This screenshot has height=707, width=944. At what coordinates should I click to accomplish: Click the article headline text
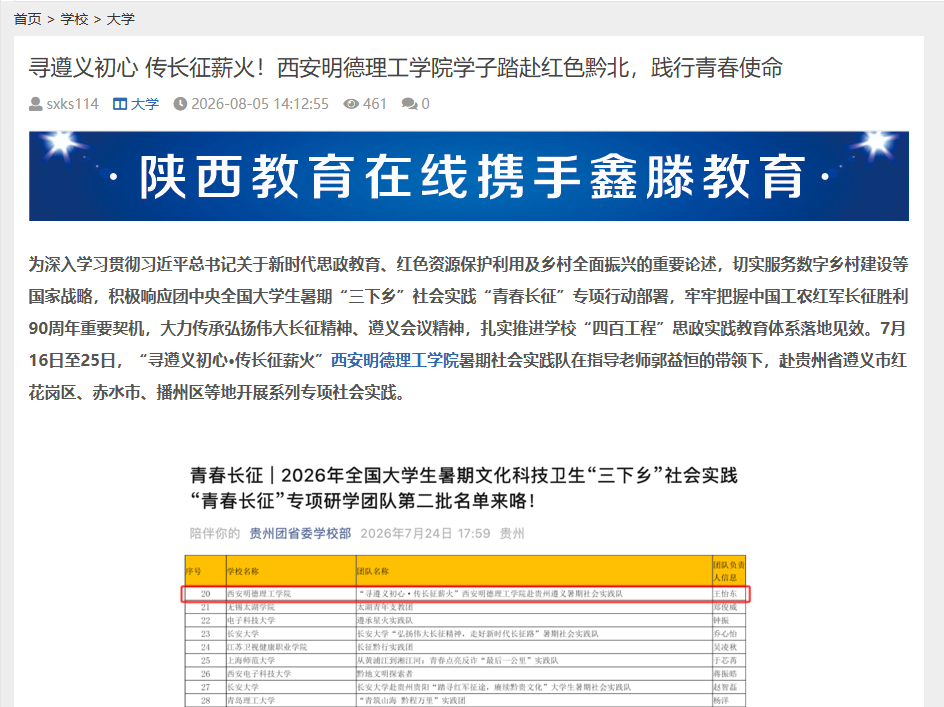point(406,67)
